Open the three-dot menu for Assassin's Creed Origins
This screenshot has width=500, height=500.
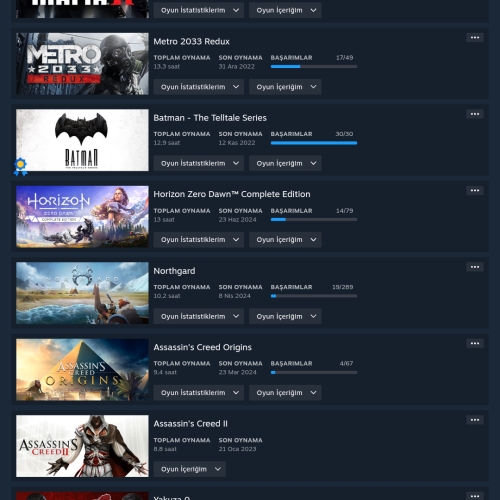pos(475,343)
